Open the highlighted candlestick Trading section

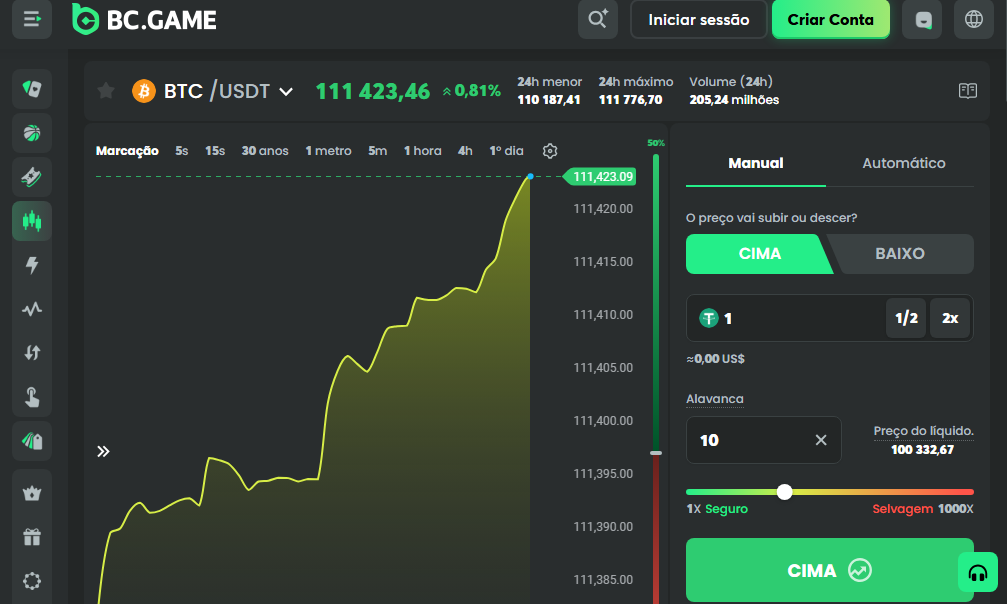point(31,221)
